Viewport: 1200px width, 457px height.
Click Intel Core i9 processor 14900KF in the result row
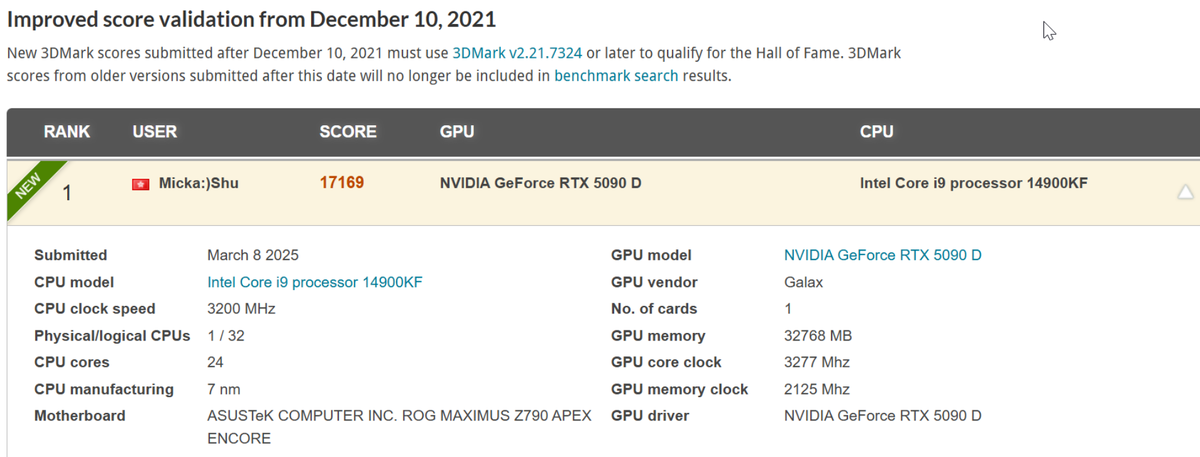click(974, 183)
